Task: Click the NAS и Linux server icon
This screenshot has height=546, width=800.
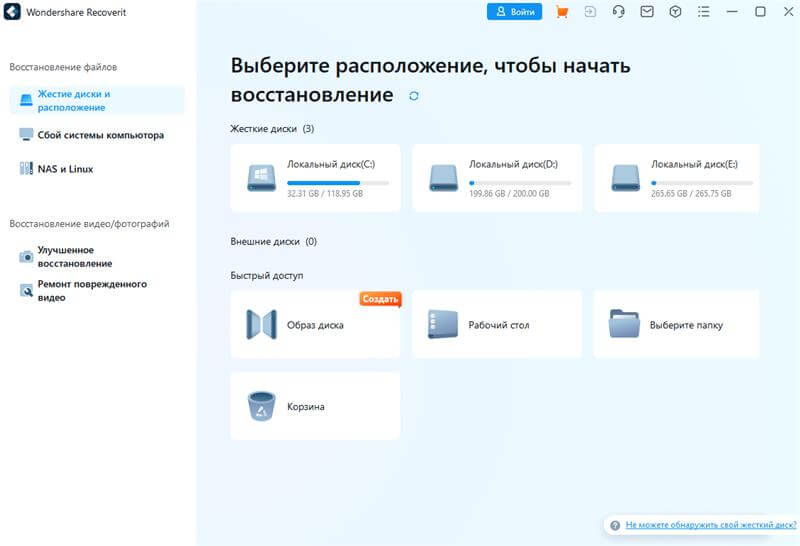Action: [x=26, y=168]
